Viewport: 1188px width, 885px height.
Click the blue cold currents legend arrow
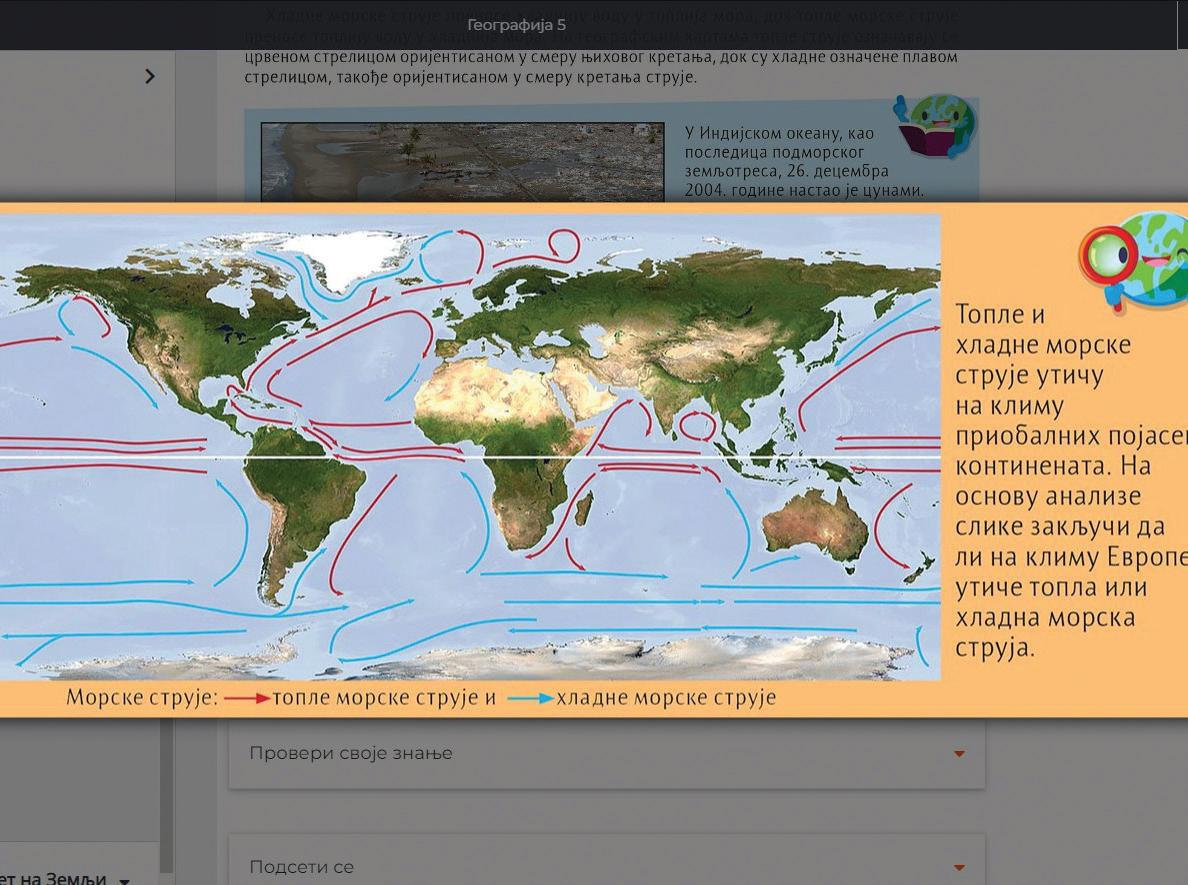click(530, 698)
